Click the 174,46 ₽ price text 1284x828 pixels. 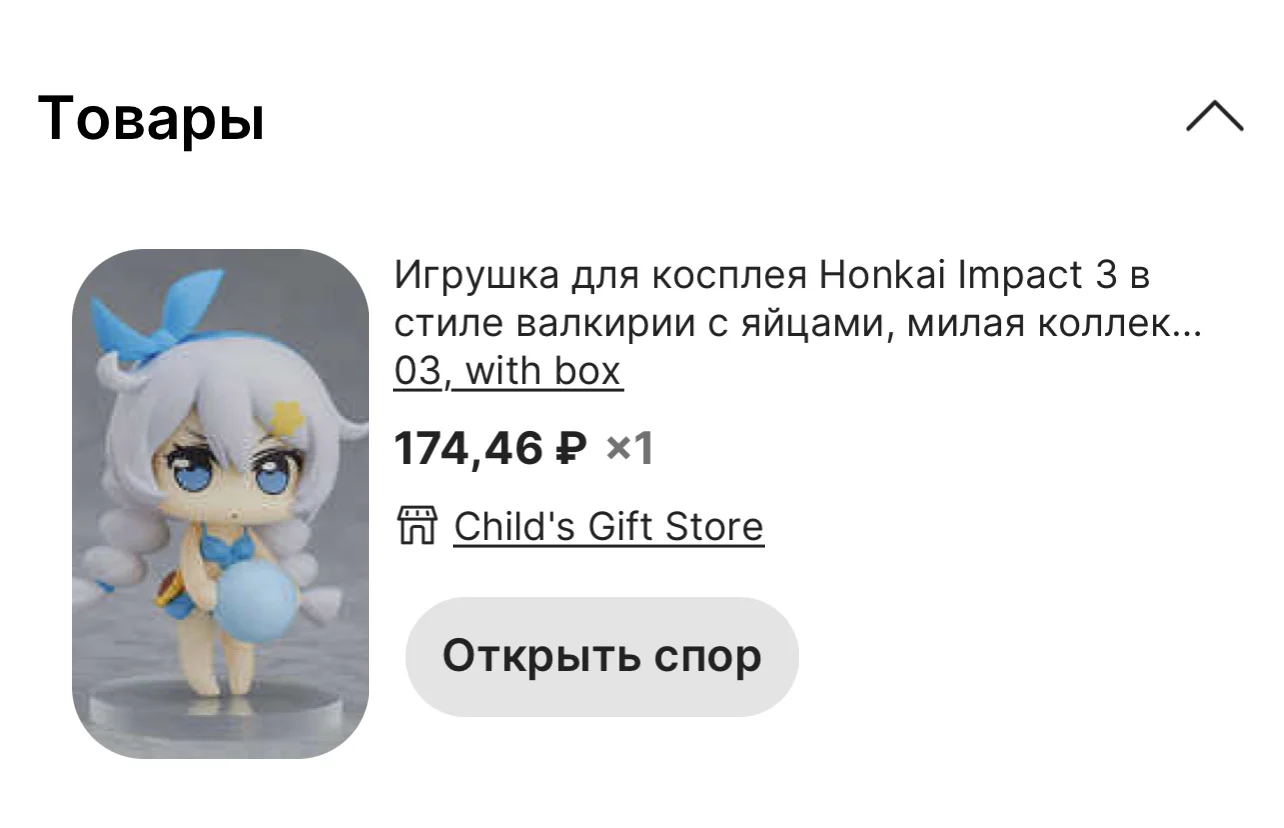pyautogui.click(x=490, y=448)
